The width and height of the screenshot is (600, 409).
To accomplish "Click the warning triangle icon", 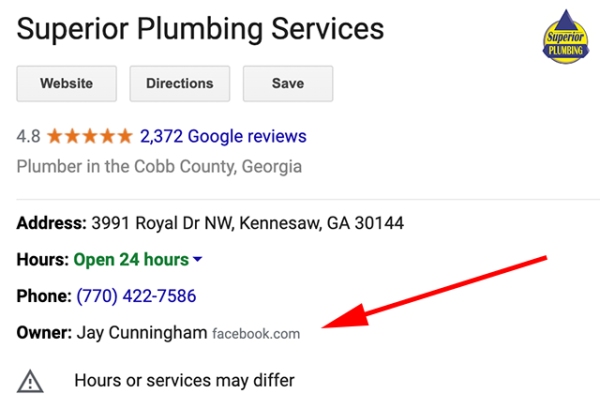I will click(x=30, y=381).
